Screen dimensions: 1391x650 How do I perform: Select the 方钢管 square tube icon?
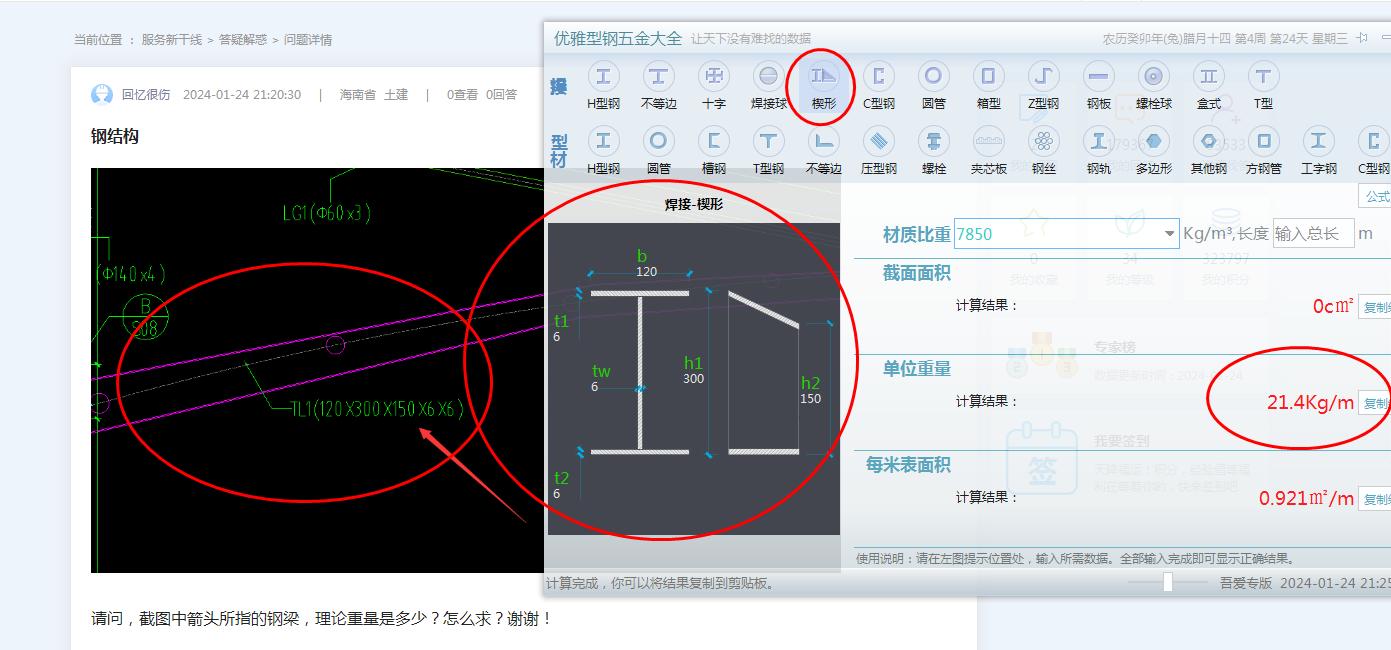click(x=1263, y=150)
